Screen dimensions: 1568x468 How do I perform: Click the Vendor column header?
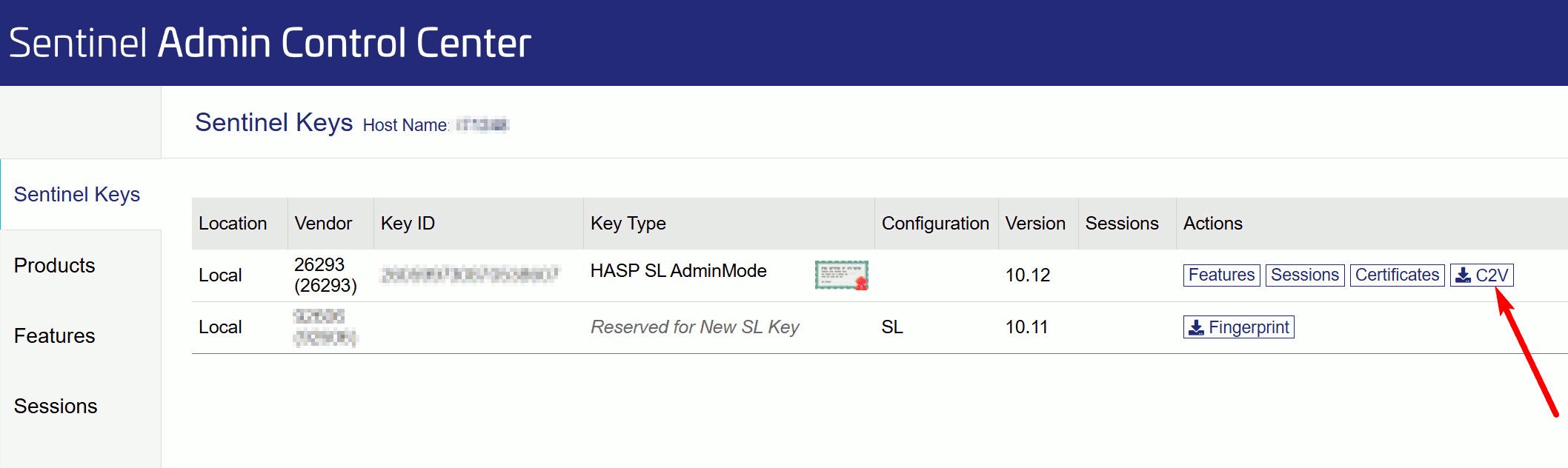(x=323, y=224)
